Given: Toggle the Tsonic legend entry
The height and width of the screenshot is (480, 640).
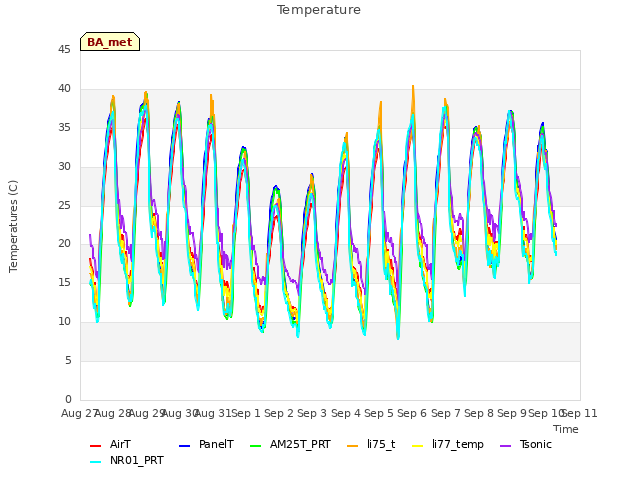Looking at the screenshot, I should 526,444.
